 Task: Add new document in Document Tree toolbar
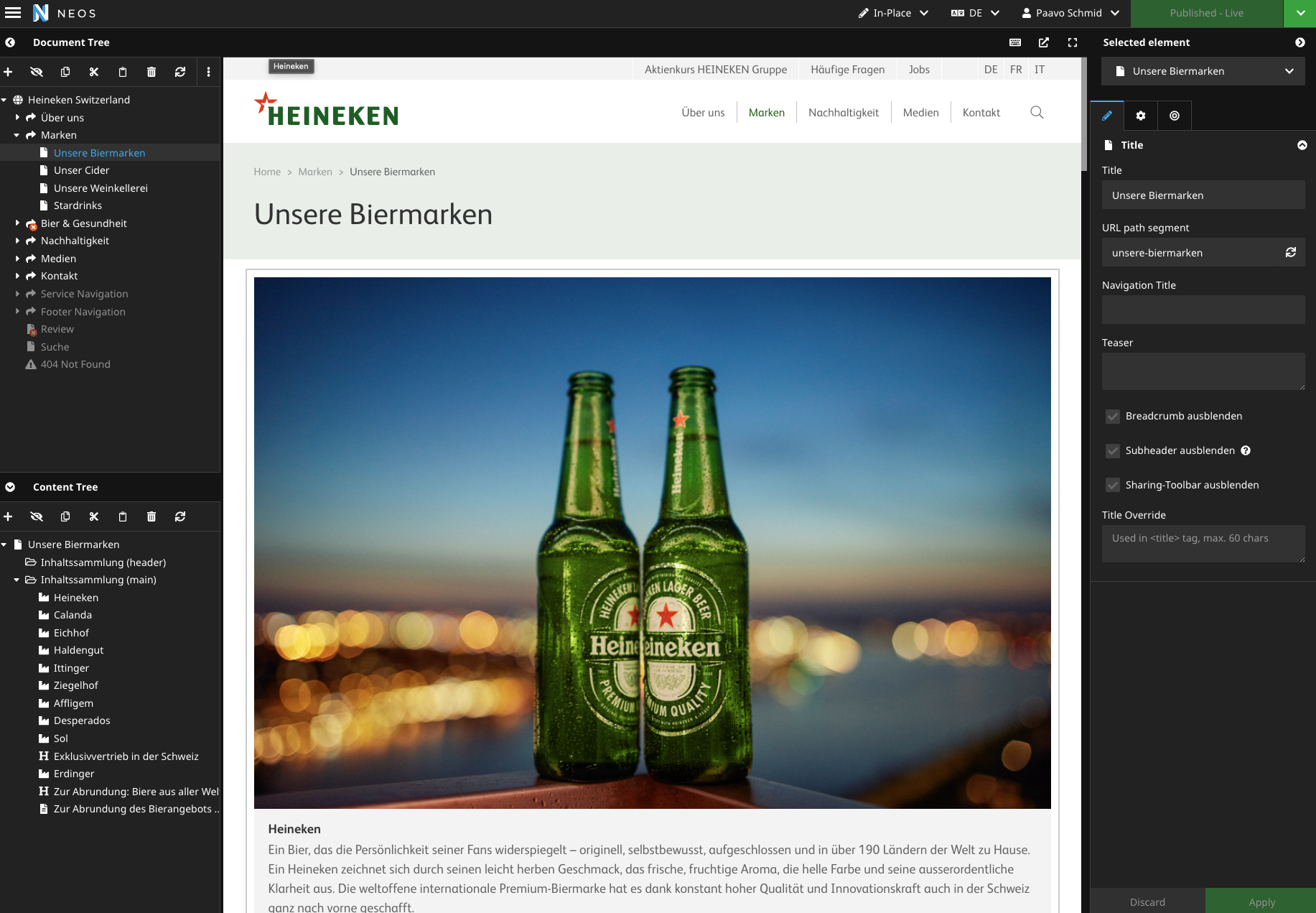point(8,72)
